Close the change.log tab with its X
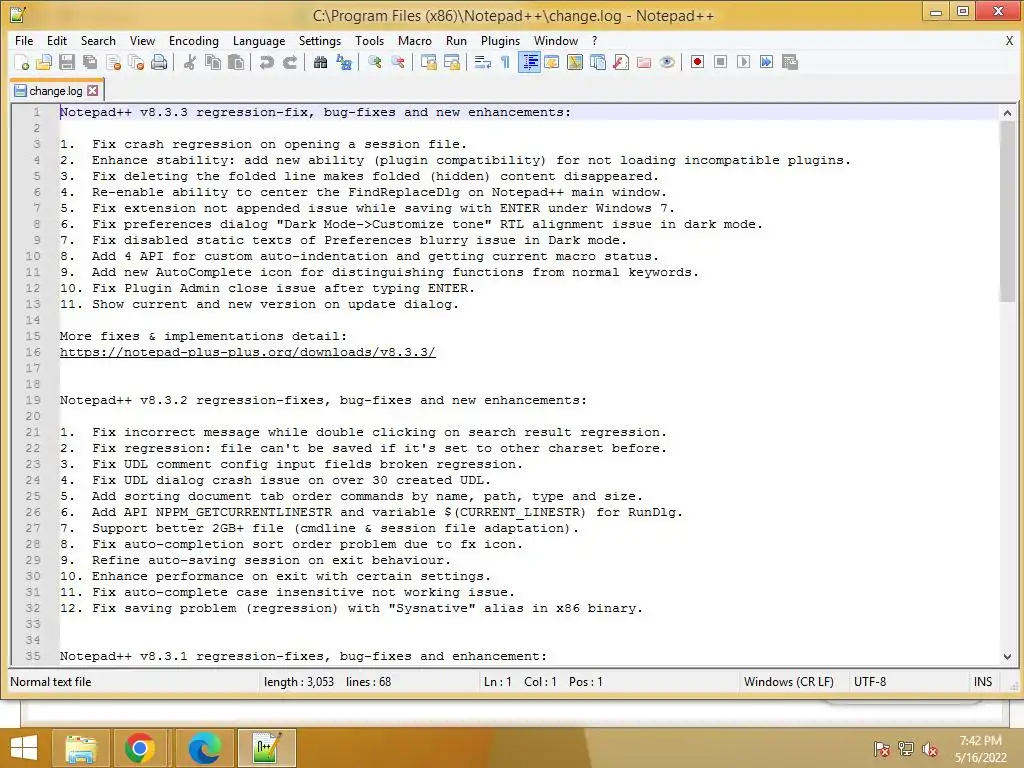 pyautogui.click(x=93, y=91)
